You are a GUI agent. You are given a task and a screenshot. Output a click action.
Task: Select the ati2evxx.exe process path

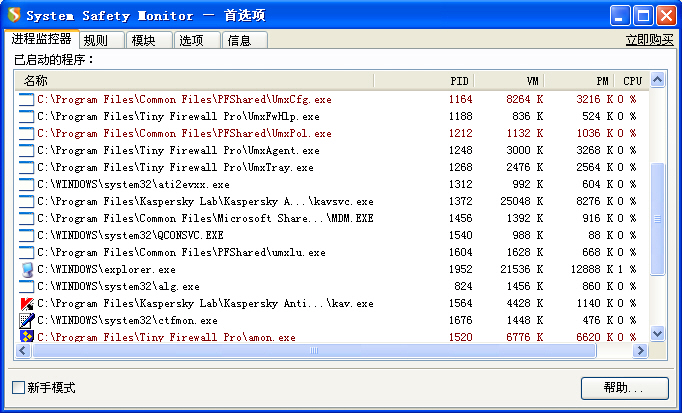133,184
